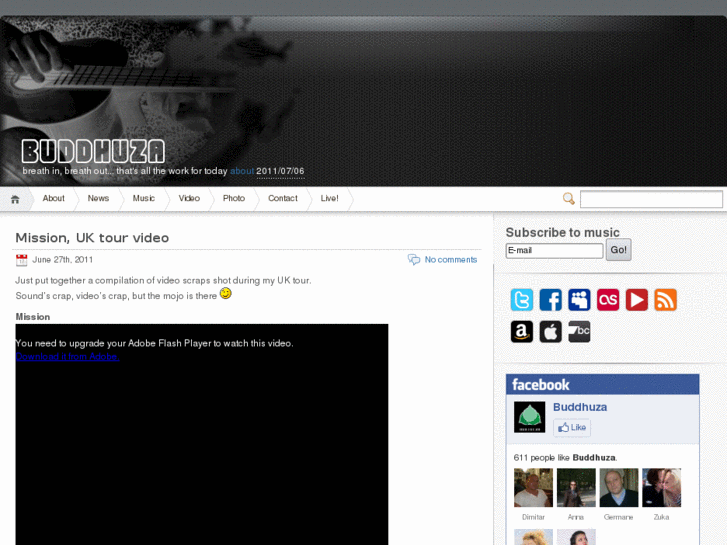Open Germane's profile thumbnail
This screenshot has width=727, height=545.
(619, 487)
